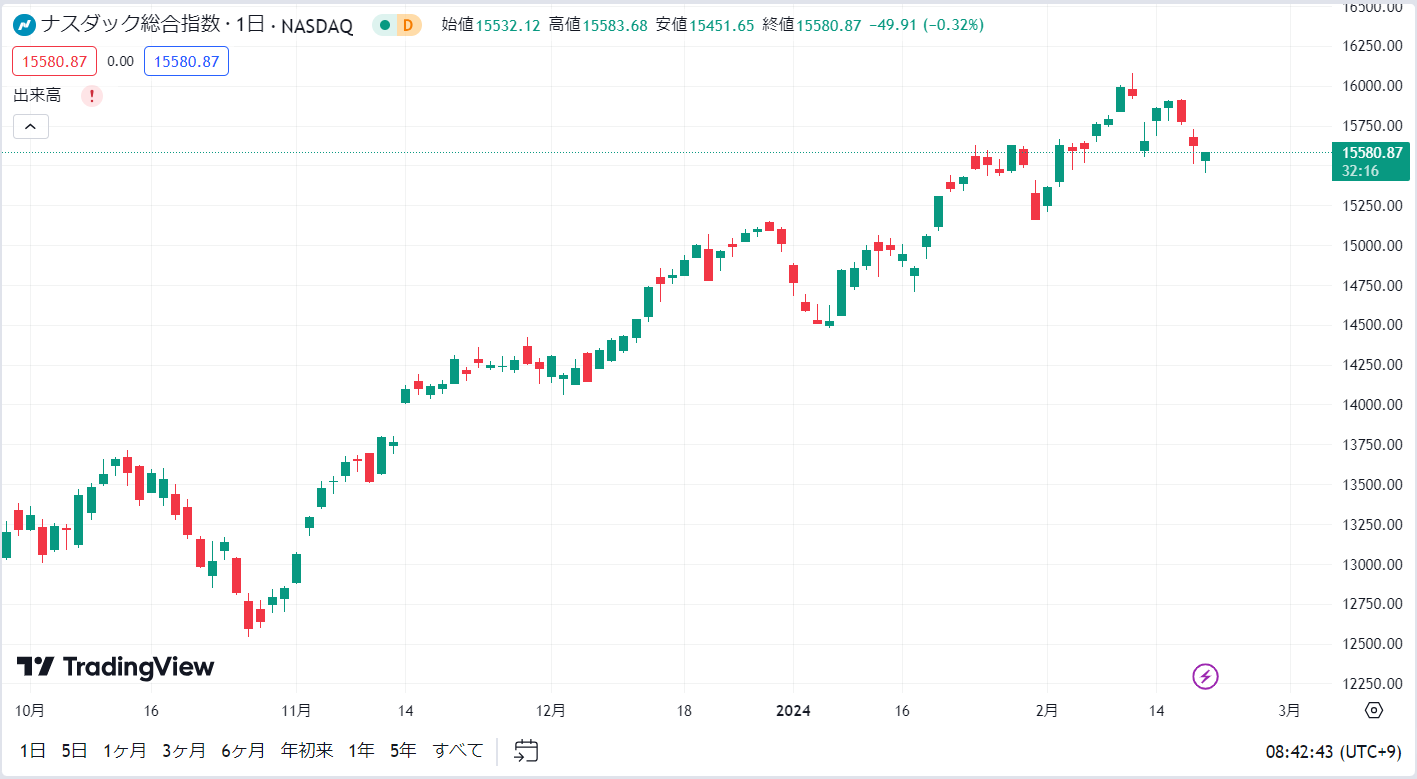
Task: Click the 11月 label on time axis
Action: [x=296, y=711]
